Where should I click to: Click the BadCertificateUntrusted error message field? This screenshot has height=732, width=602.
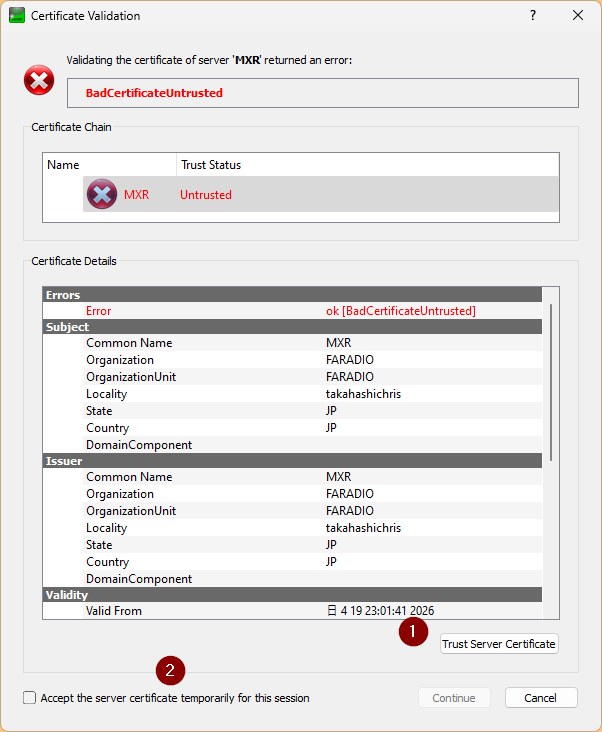click(x=323, y=93)
